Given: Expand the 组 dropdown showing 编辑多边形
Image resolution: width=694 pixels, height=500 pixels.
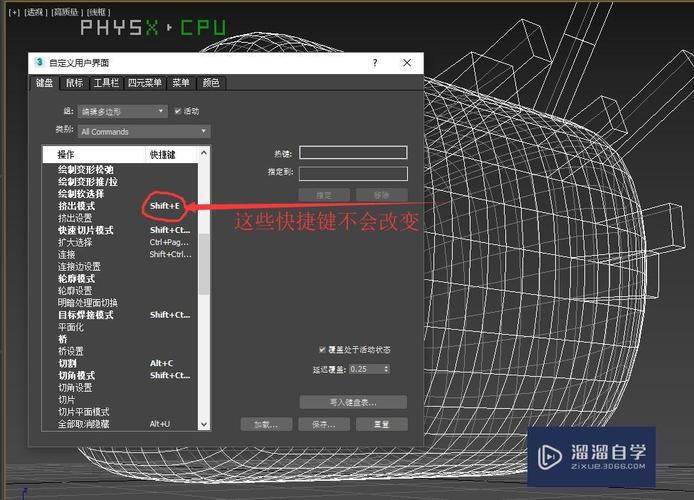Looking at the screenshot, I should [123, 112].
